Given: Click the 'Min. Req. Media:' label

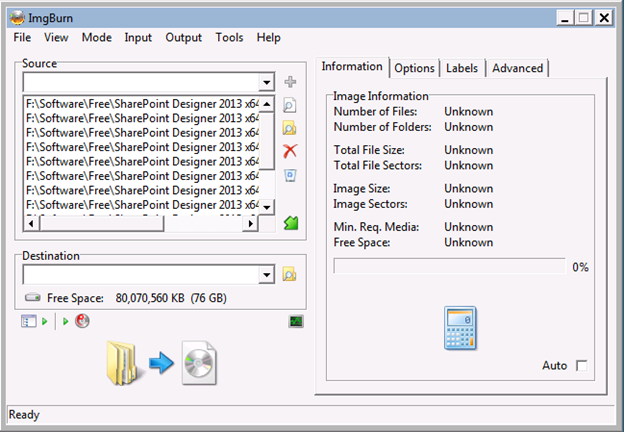Looking at the screenshot, I should coord(376,227).
